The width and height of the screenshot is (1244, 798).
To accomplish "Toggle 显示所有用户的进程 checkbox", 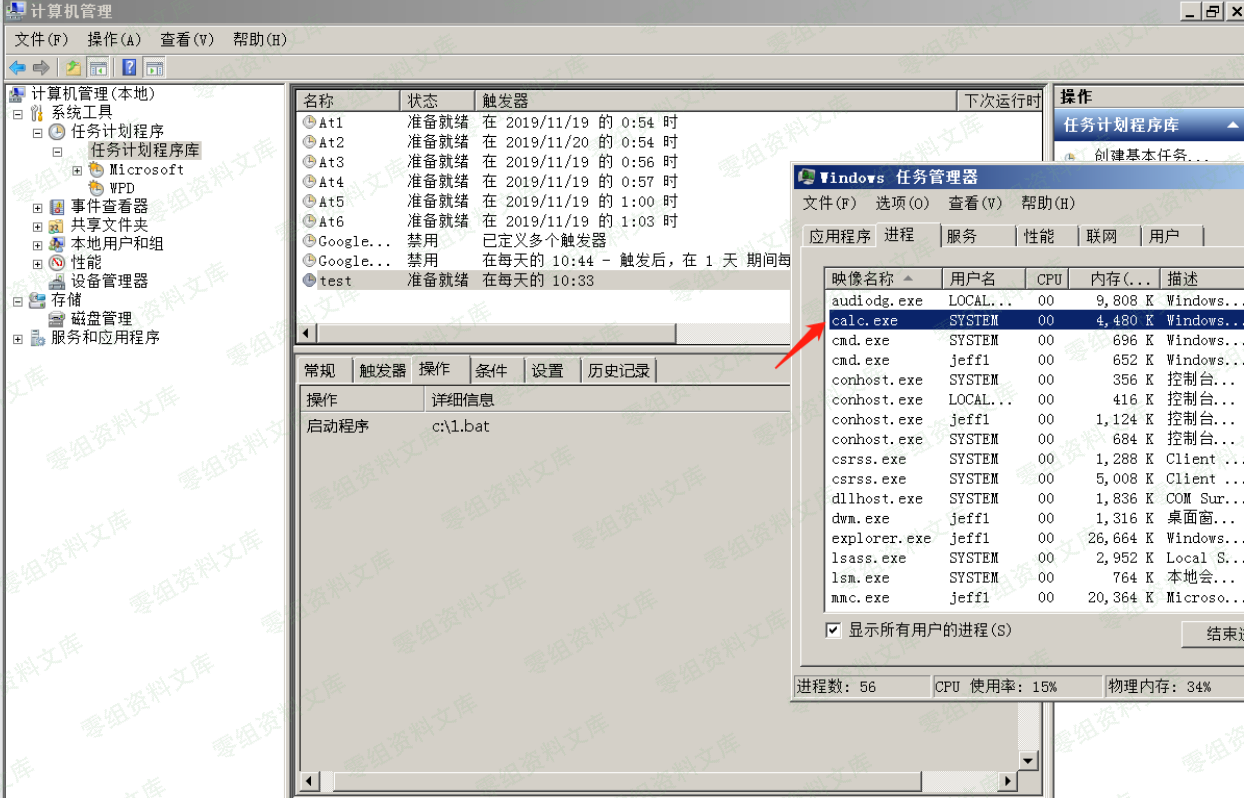I will [x=833, y=630].
